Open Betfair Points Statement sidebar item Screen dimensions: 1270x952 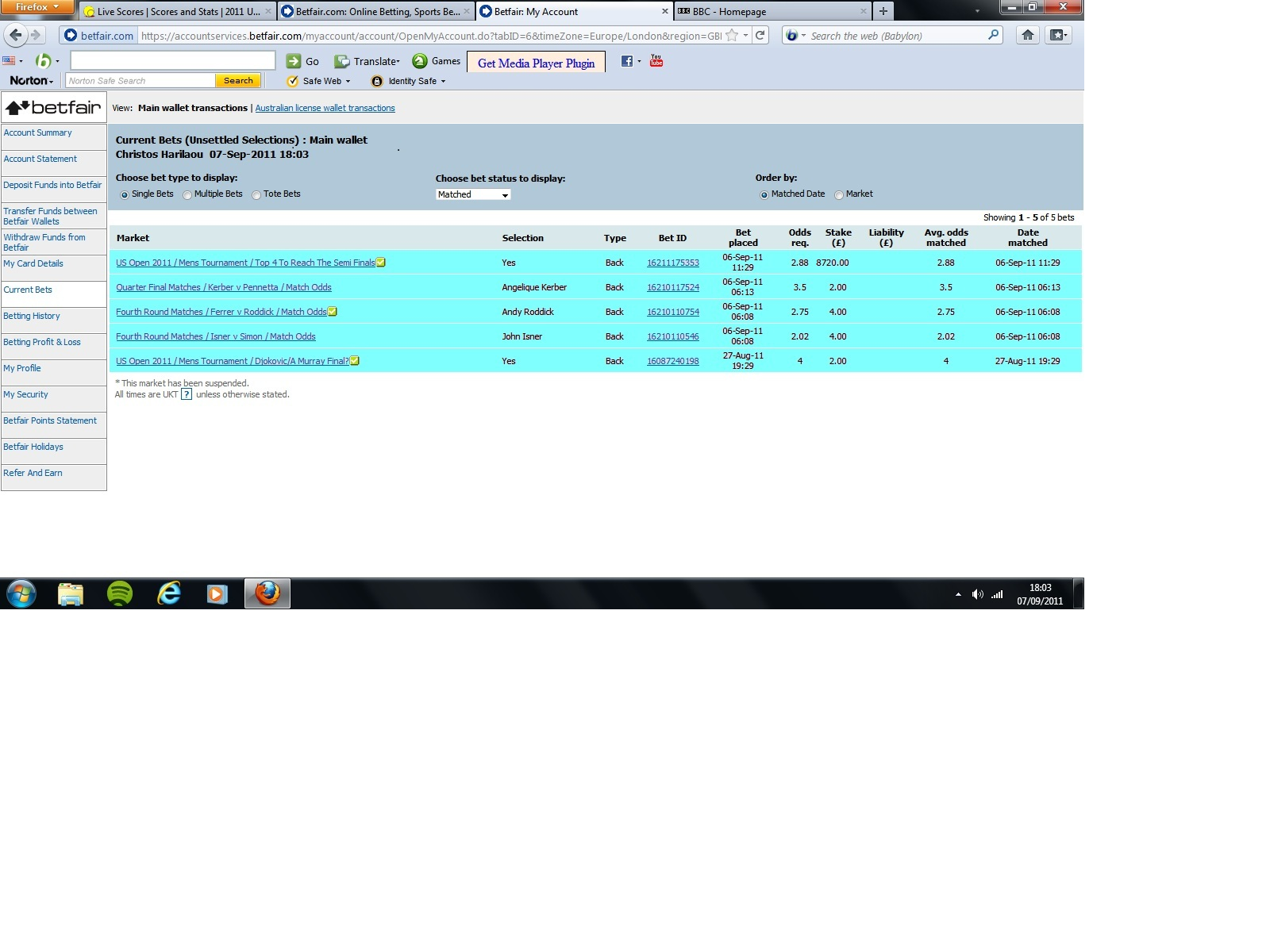(50, 420)
